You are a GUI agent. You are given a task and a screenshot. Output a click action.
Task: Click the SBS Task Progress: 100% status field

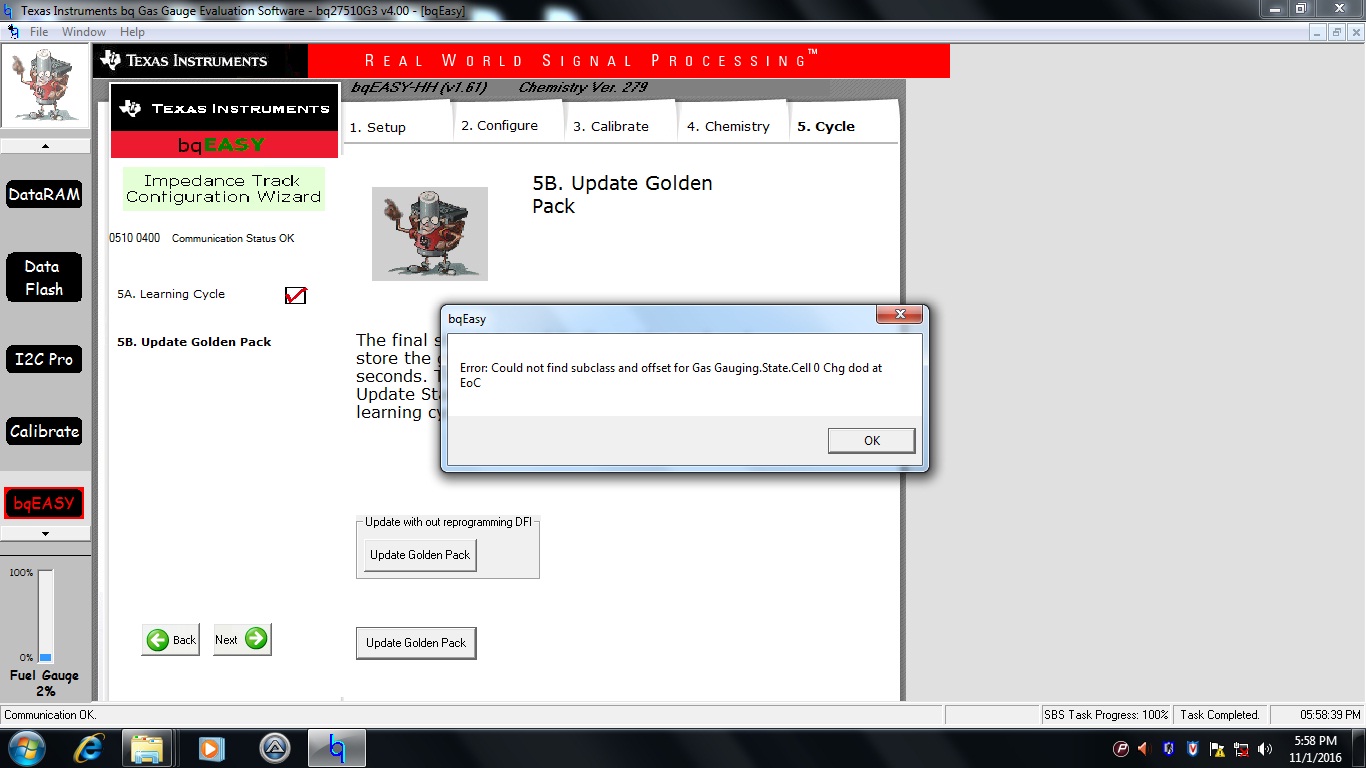click(x=1106, y=715)
